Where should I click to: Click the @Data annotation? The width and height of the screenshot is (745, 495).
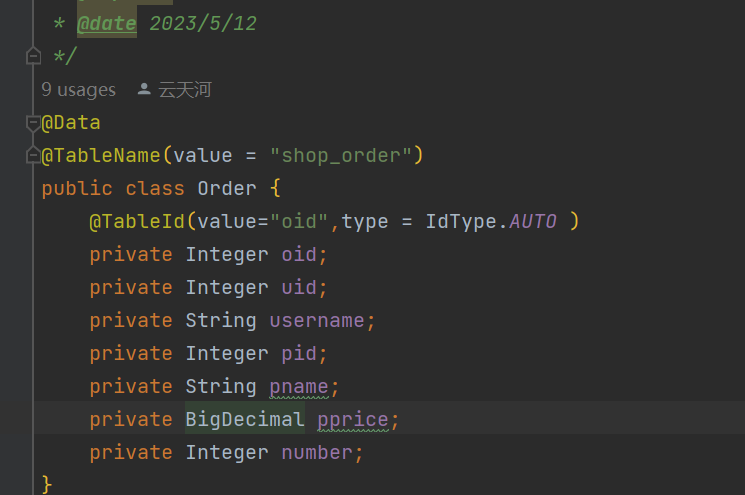pos(72,123)
